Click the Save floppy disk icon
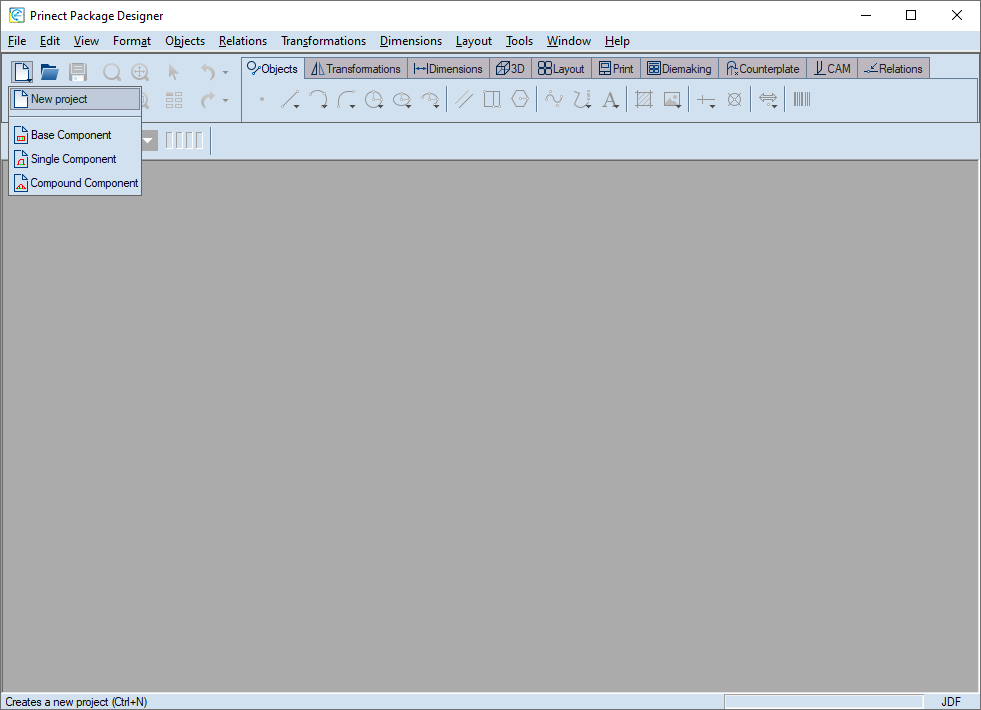 pyautogui.click(x=78, y=72)
